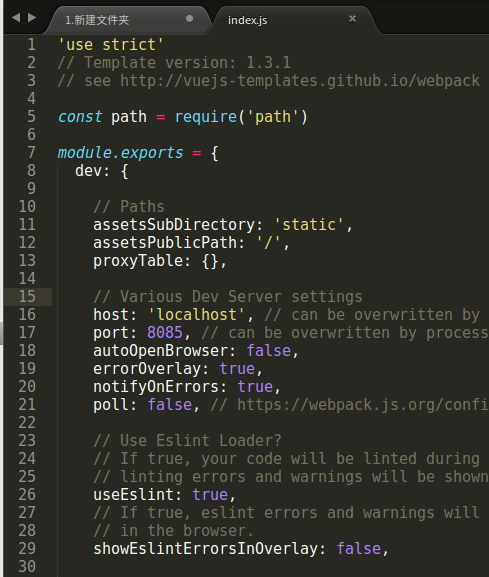
Task: Click the 'localhost' string value
Action: [x=196, y=315]
